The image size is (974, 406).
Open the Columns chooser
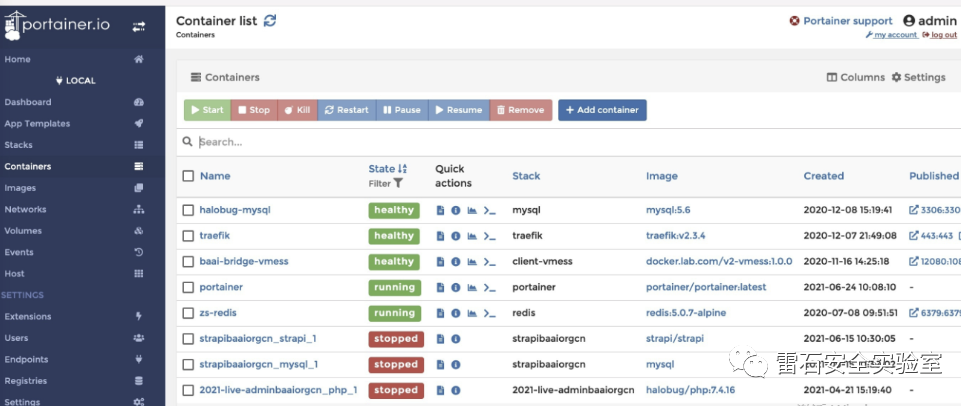[855, 78]
